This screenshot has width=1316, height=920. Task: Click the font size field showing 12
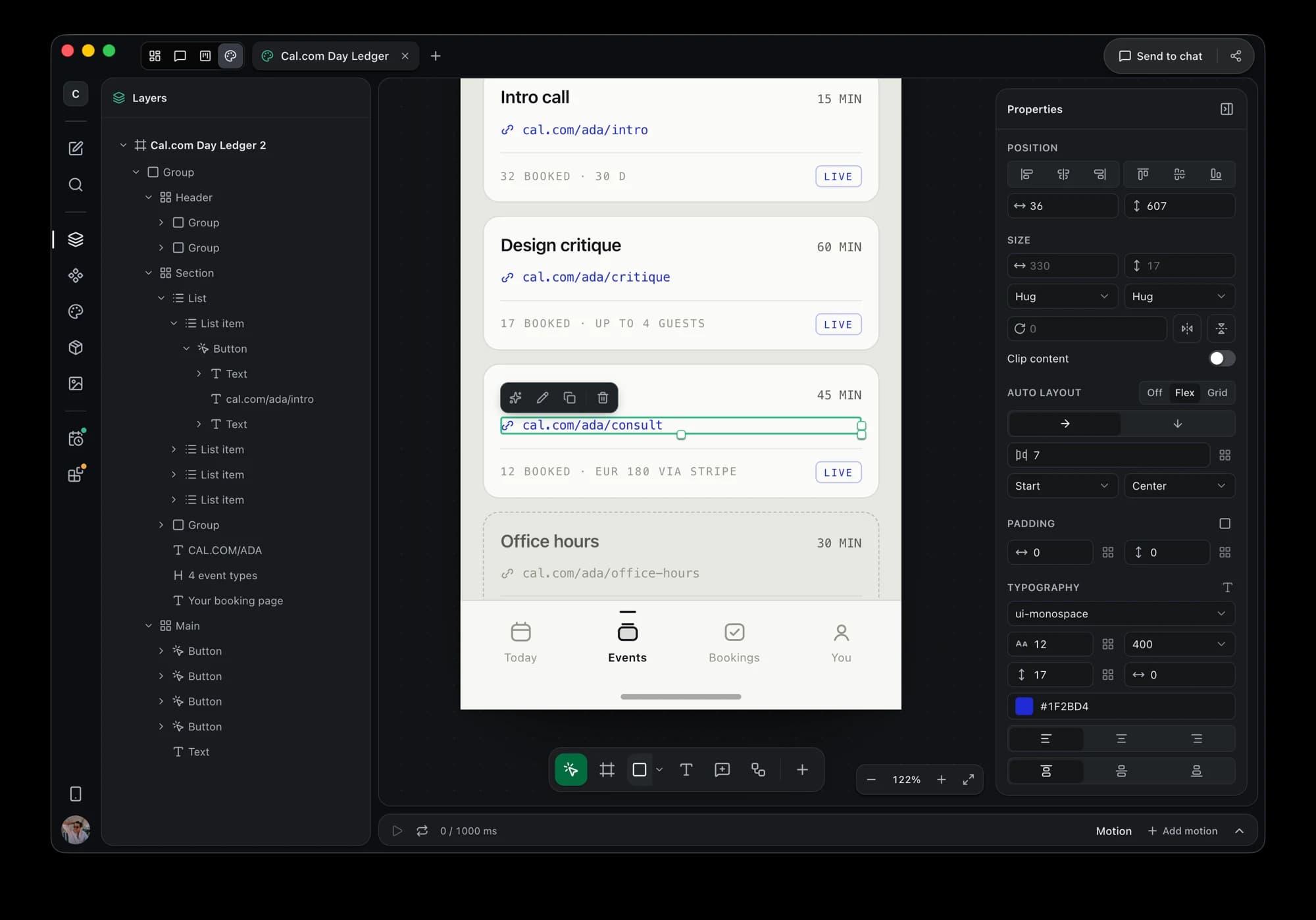point(1050,644)
